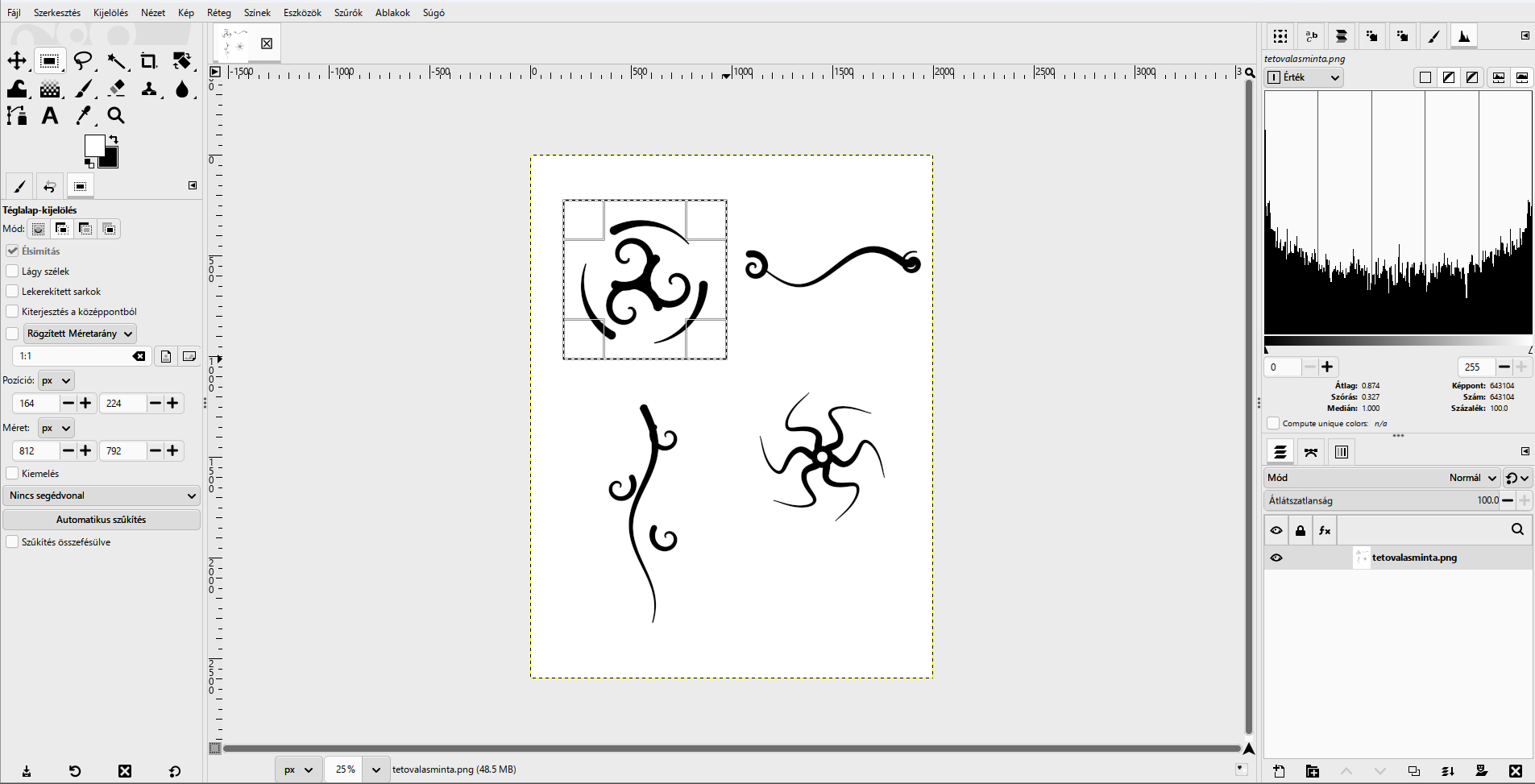Viewport: 1535px width, 784px height.
Task: Create a new layer in Layers panel
Action: (x=1279, y=771)
